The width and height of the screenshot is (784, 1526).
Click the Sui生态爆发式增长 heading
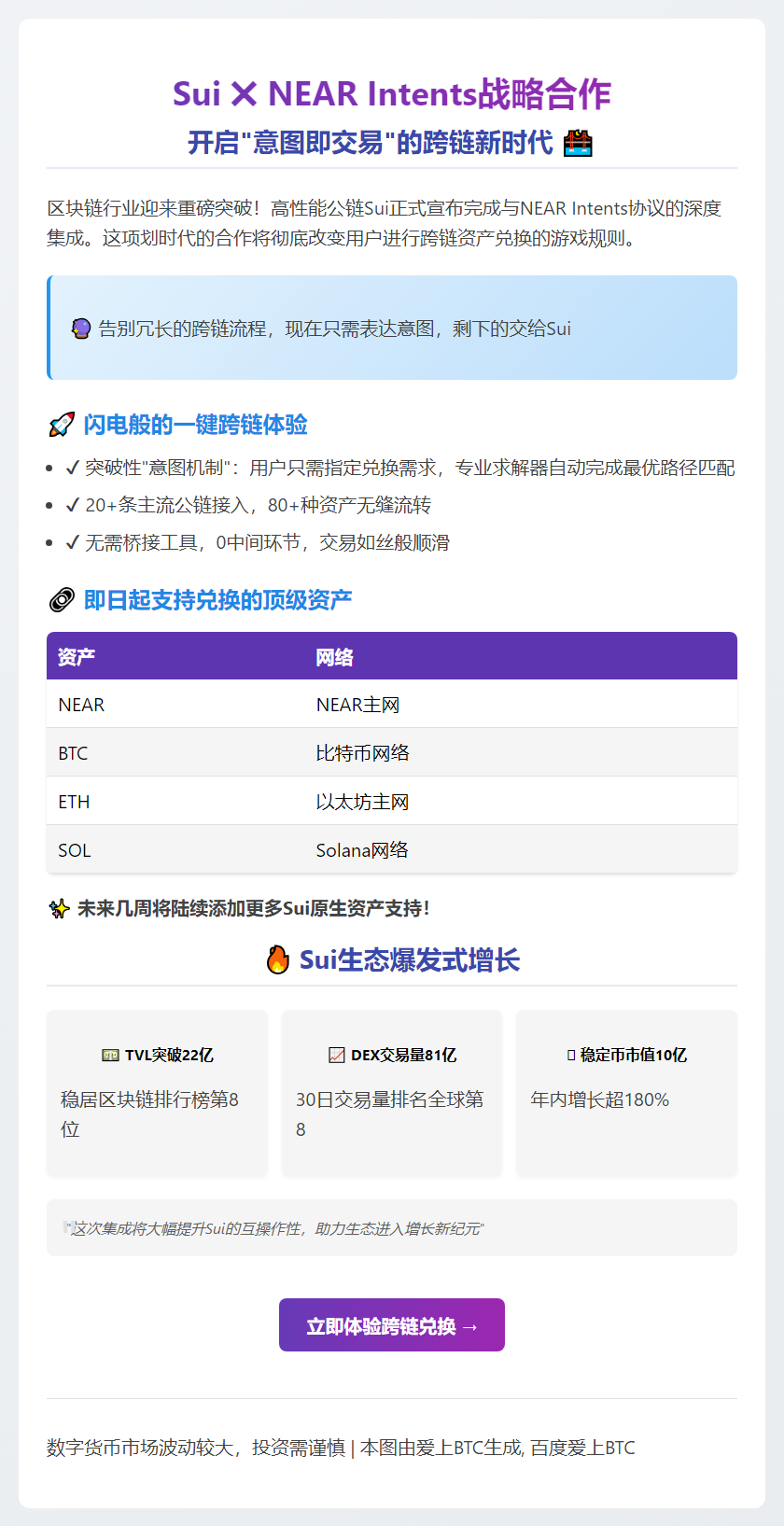point(409,959)
